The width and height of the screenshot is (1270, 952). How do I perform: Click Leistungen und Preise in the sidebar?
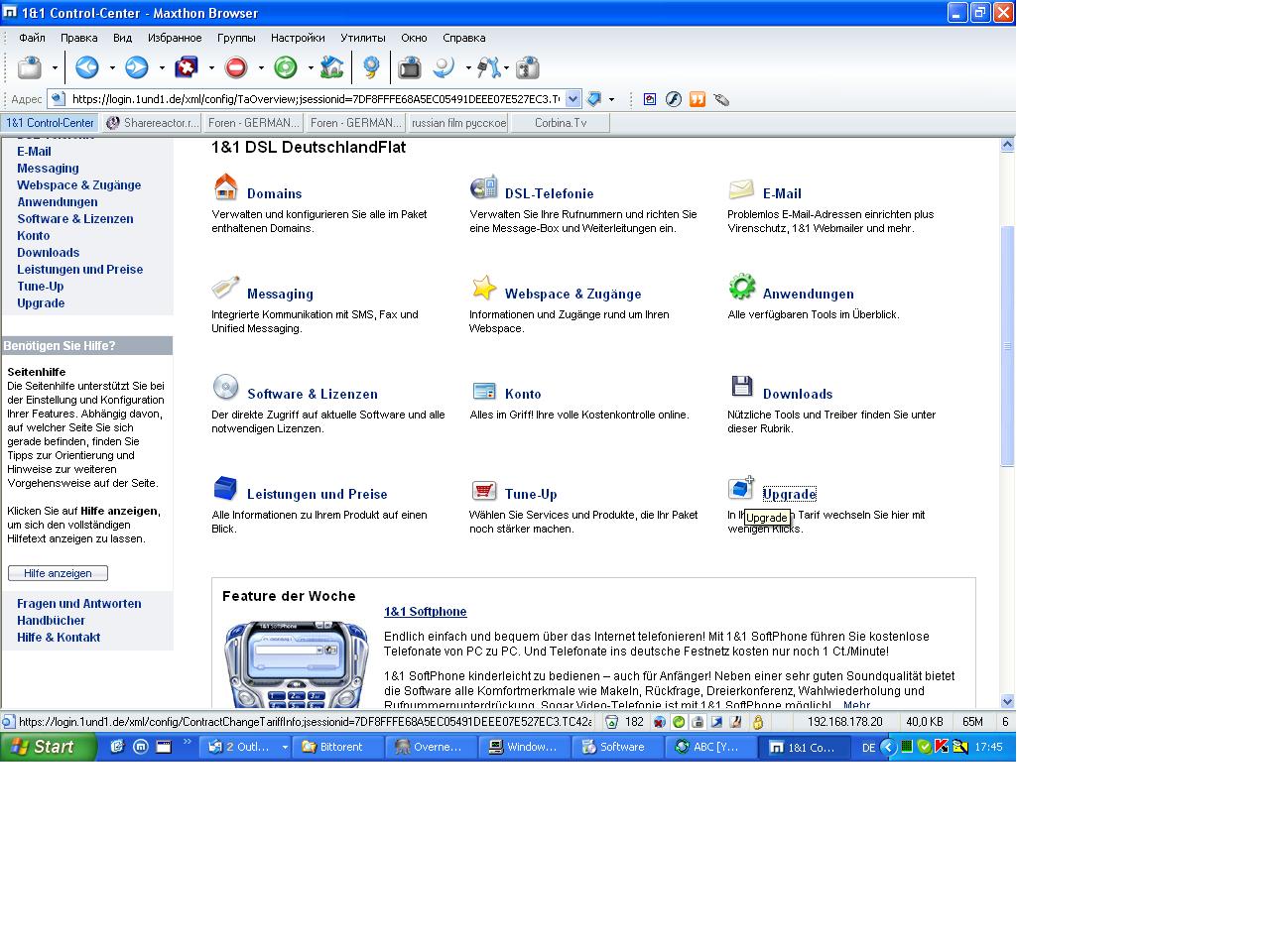79,270
